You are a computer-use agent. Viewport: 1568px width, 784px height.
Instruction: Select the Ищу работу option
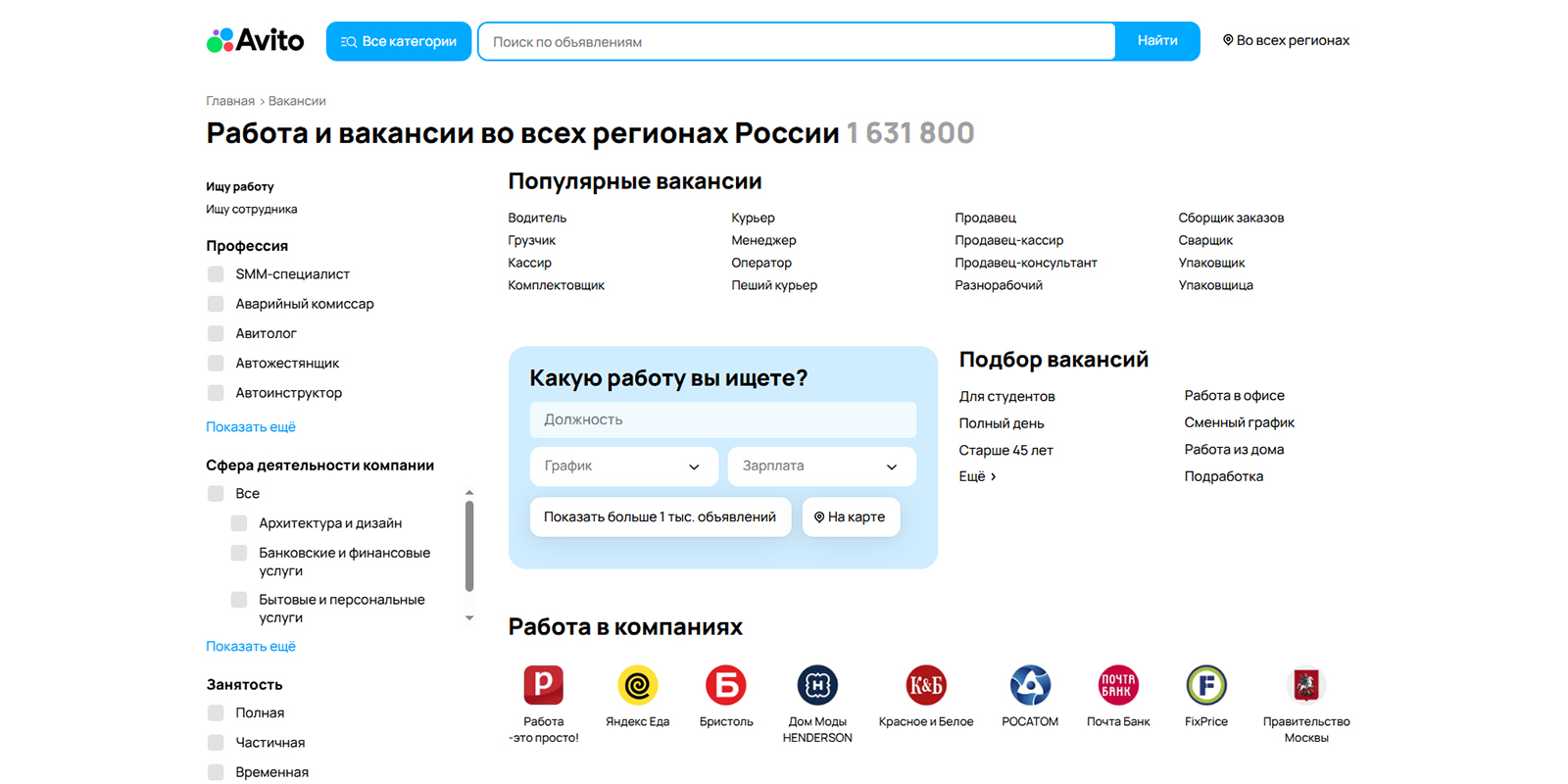[240, 186]
